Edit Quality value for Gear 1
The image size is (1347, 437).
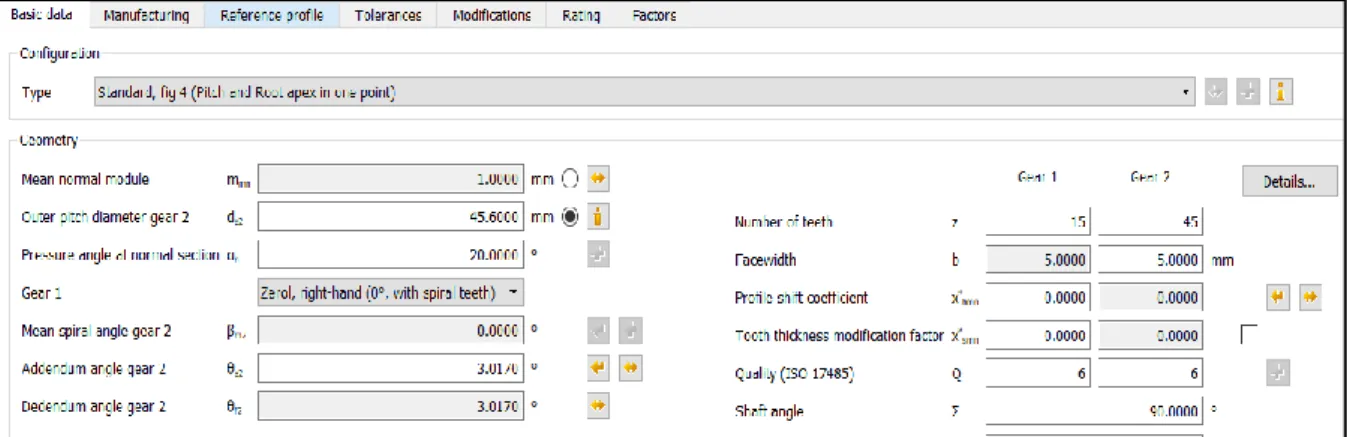[1038, 373]
